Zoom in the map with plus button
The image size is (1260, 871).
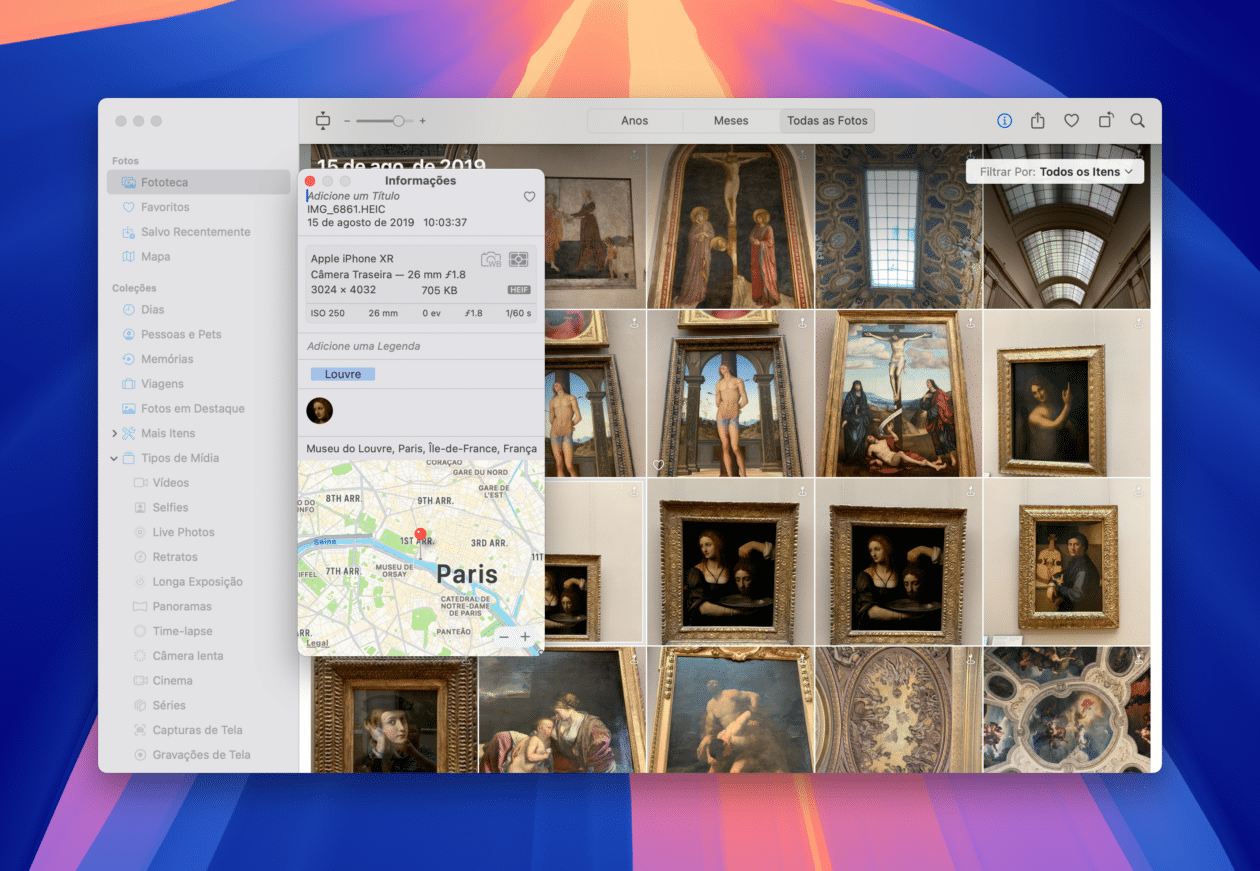click(525, 637)
